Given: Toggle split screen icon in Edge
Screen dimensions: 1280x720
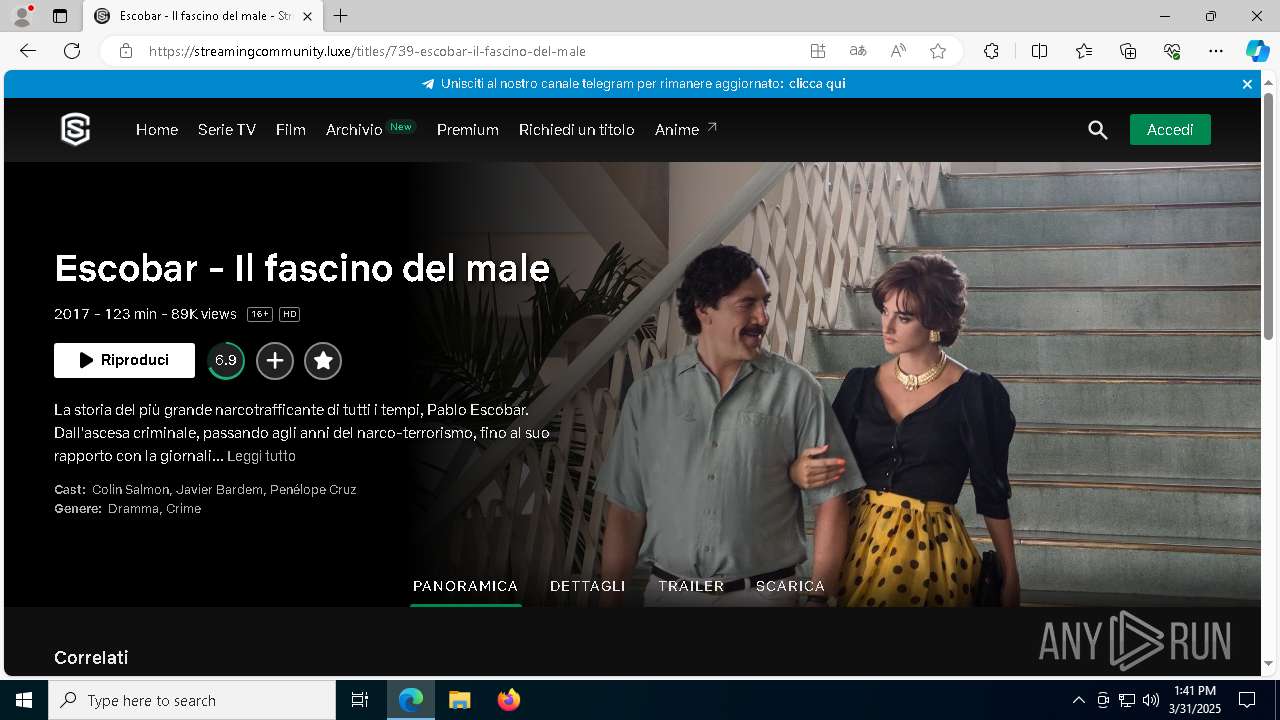Looking at the screenshot, I should tap(1039, 51).
